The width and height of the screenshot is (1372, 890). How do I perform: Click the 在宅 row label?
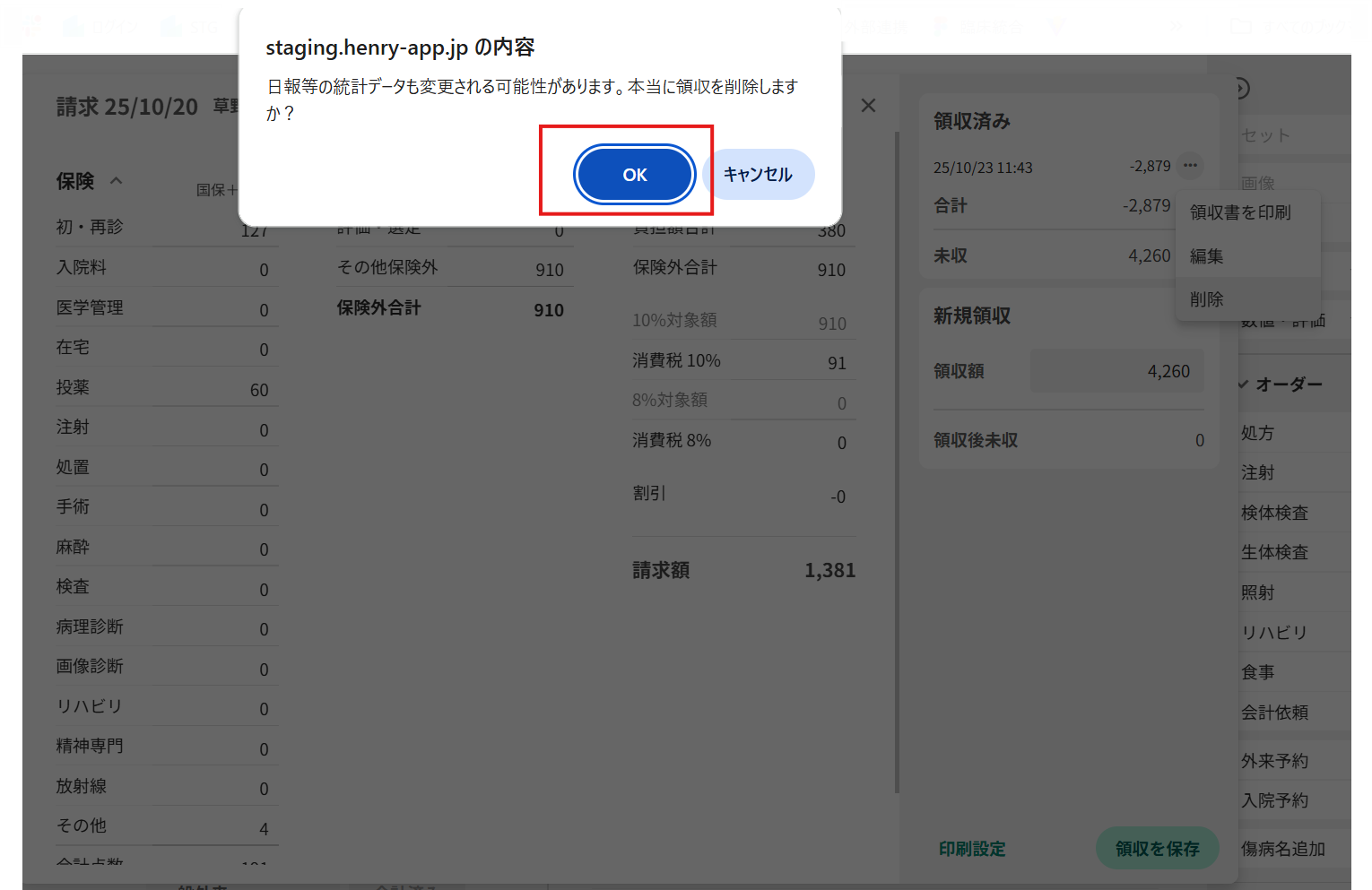click(x=73, y=347)
